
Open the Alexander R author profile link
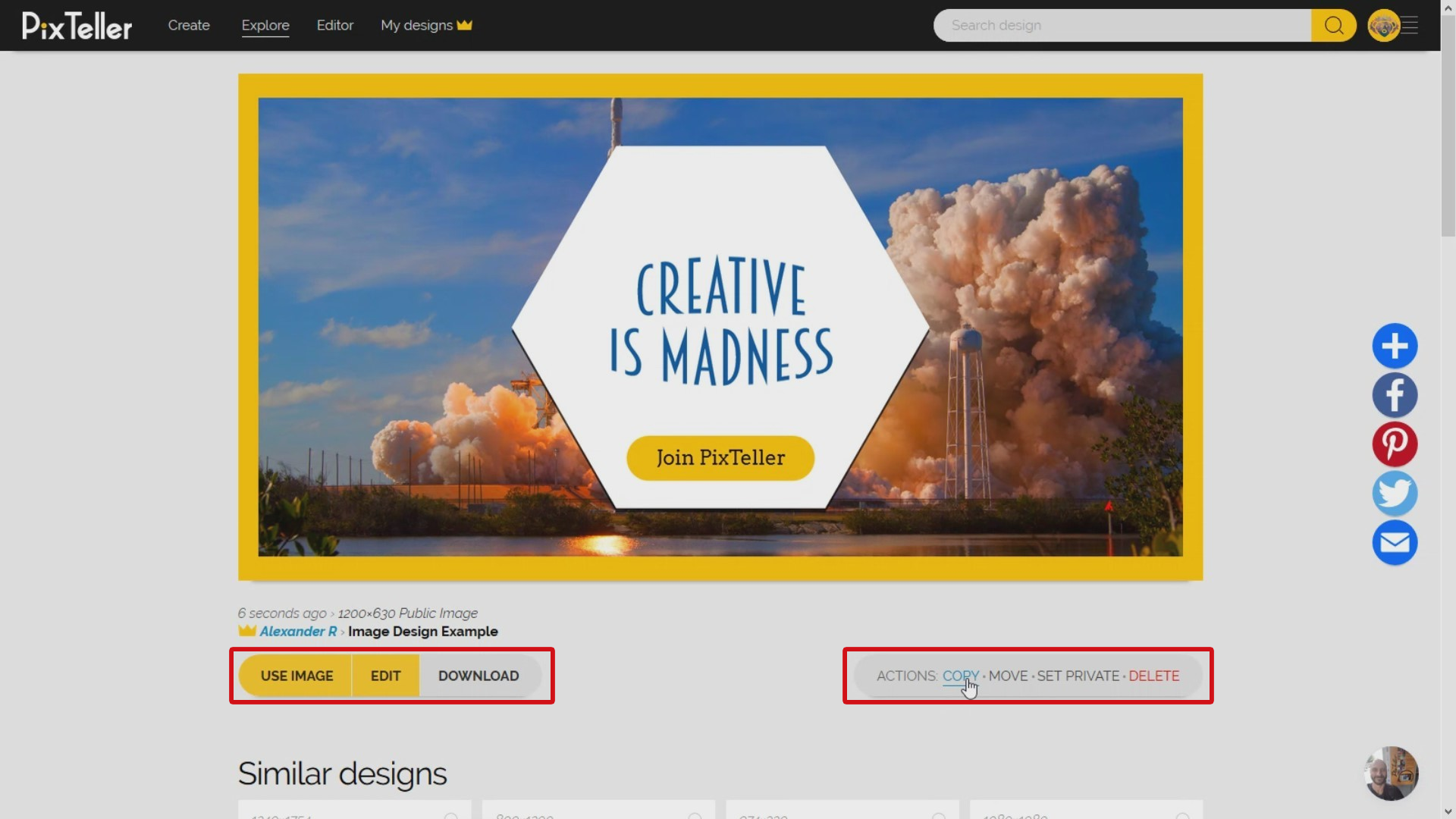tap(298, 632)
